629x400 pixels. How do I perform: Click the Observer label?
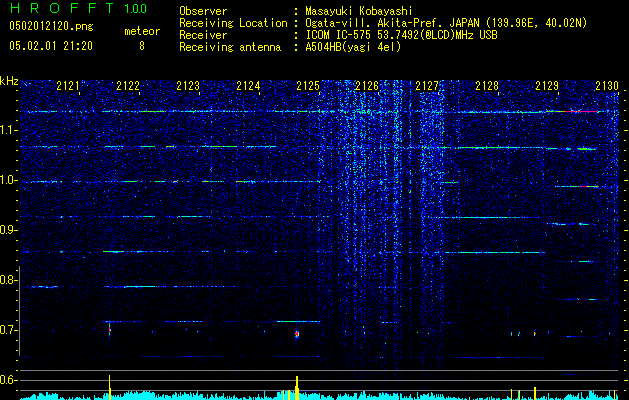203,11
